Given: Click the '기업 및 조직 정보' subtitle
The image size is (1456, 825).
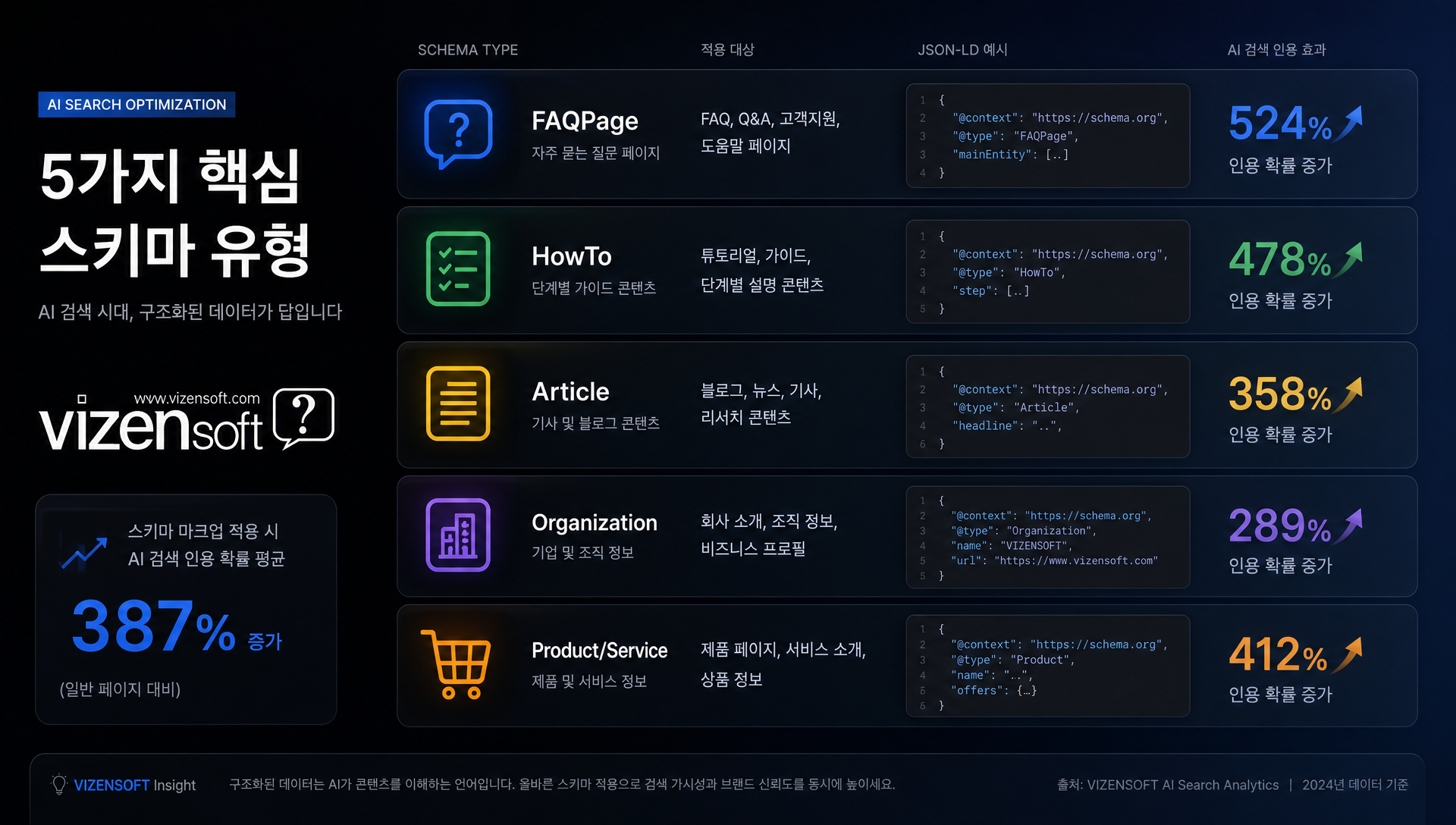Looking at the screenshot, I should (x=582, y=552).
